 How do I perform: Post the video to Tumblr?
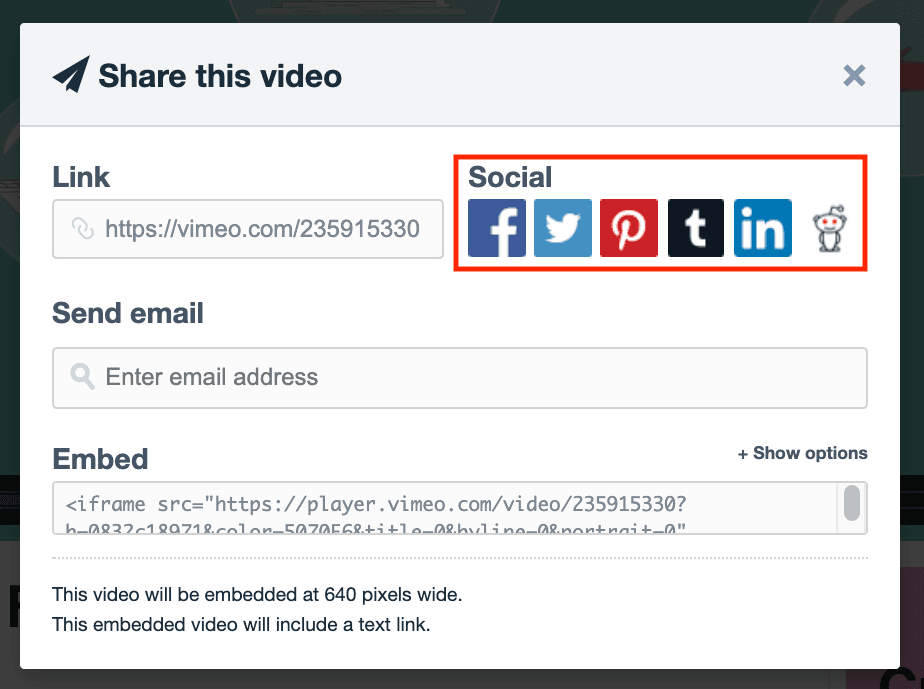[696, 228]
